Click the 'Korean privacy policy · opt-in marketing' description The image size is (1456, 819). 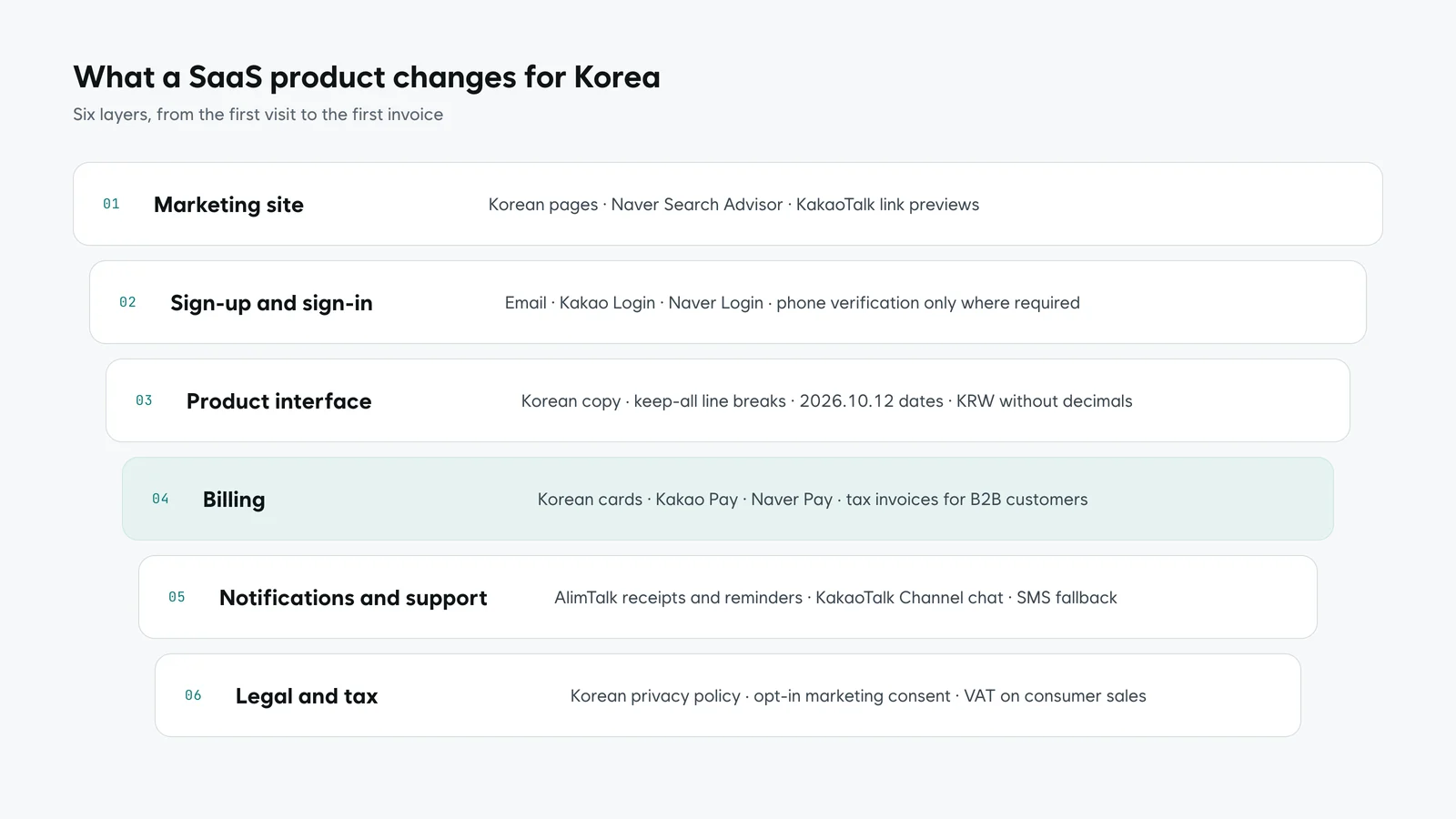(x=858, y=696)
